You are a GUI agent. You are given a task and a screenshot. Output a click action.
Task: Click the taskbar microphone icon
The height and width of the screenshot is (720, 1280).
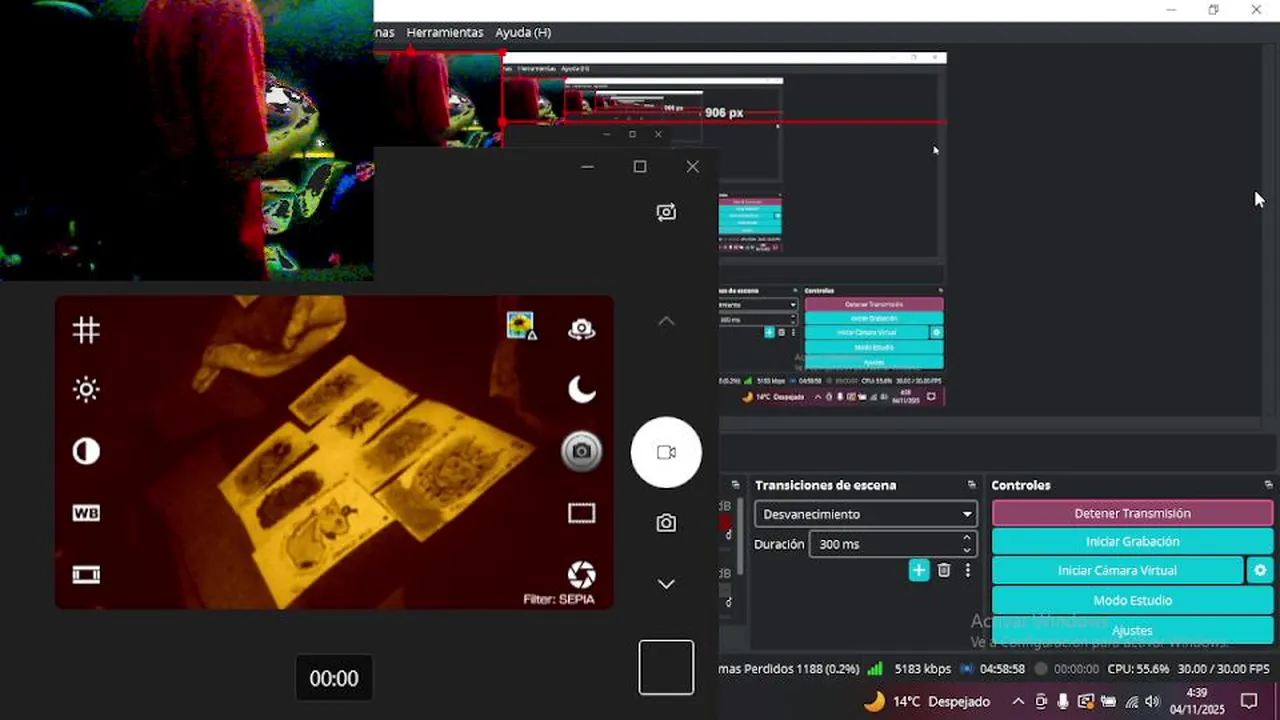(x=1062, y=701)
